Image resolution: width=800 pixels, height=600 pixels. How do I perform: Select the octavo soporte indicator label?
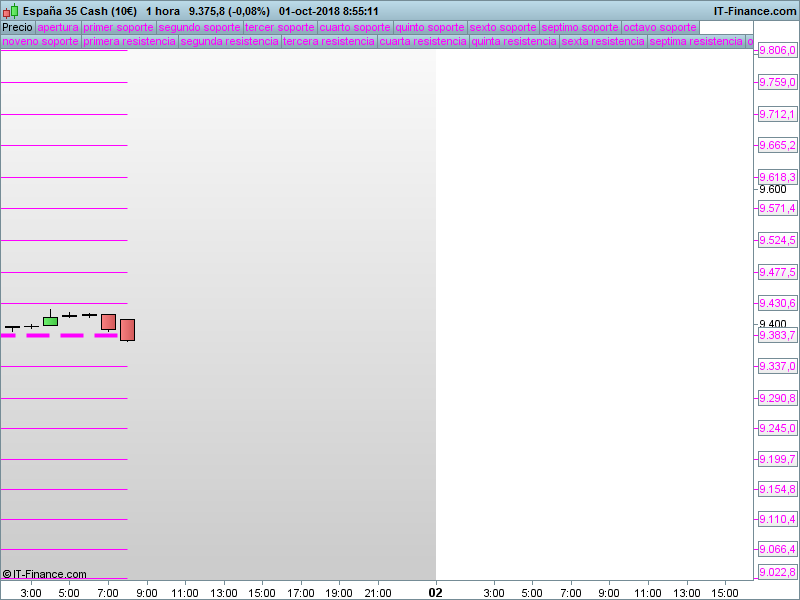click(x=660, y=27)
